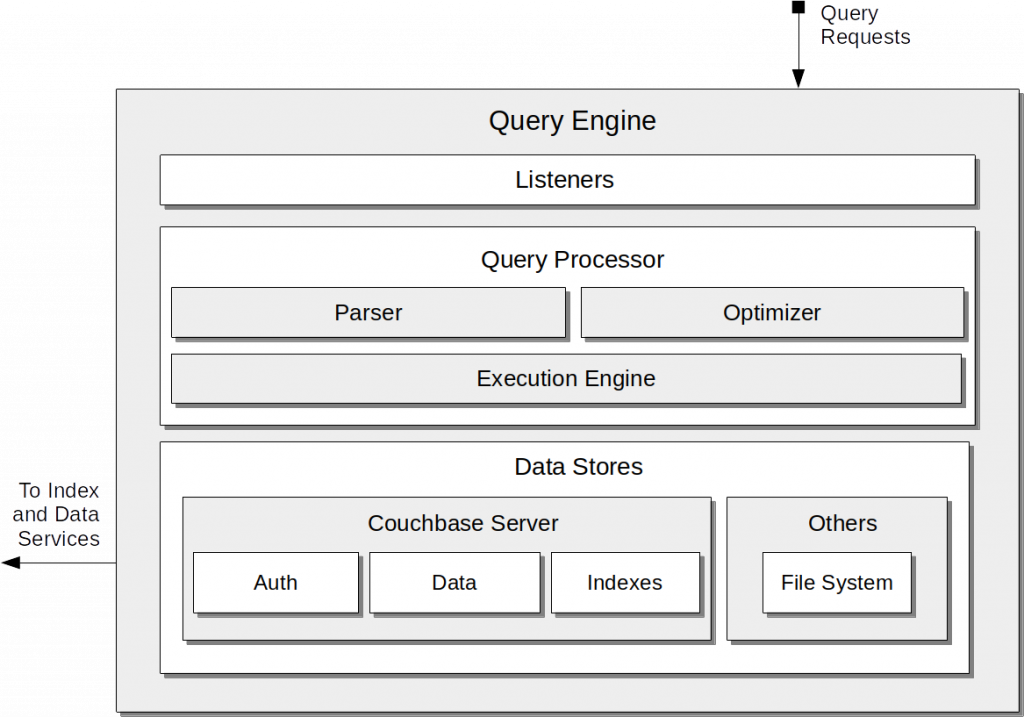Click the Others label
The width and height of the screenshot is (1024, 717).
pos(842,523)
